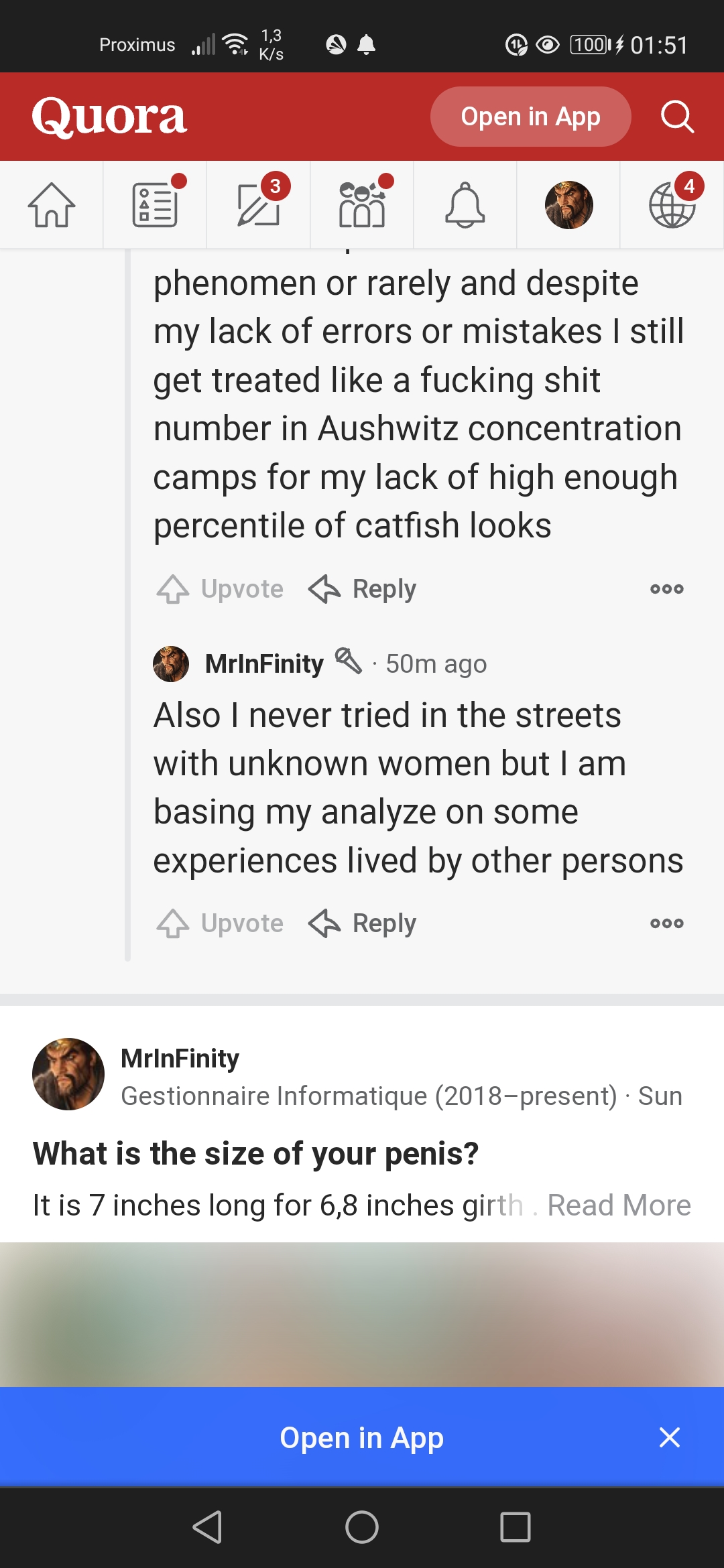Open MrInFinity commenter name link
The width and height of the screenshot is (724, 1568).
264,664
